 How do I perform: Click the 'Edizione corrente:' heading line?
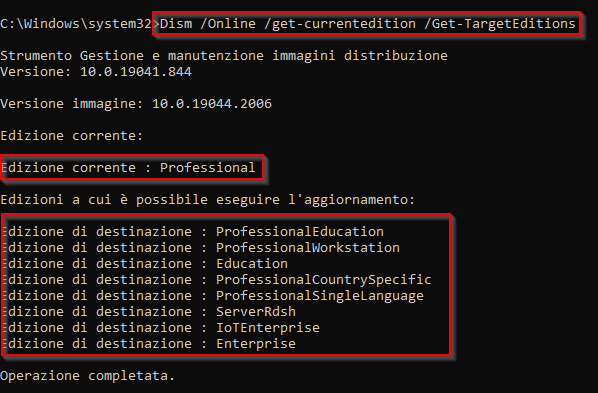pos(71,136)
